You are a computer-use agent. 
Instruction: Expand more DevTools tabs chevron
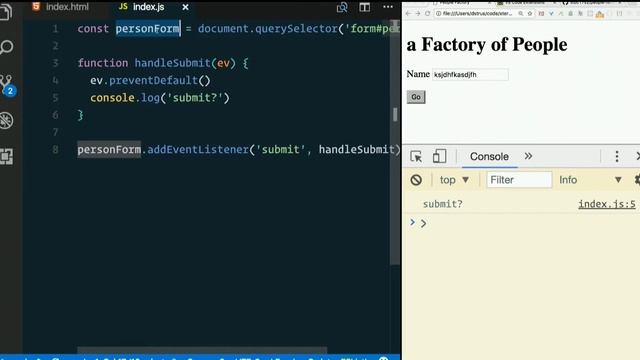pos(528,156)
